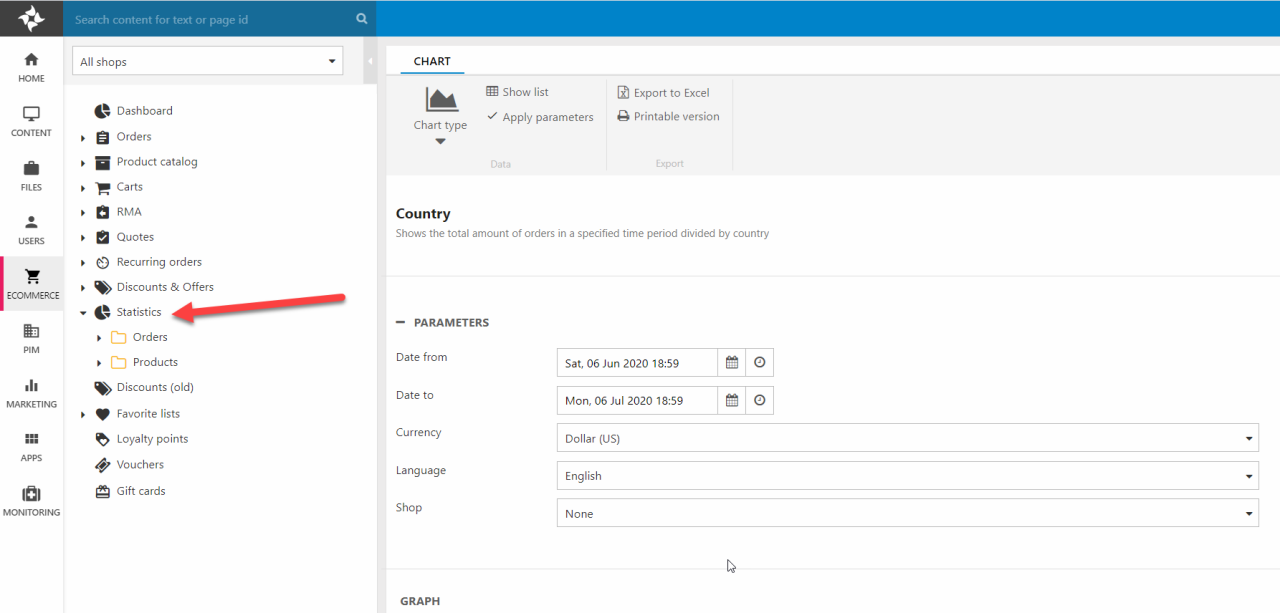Switch to the Chart tab

coord(432,61)
